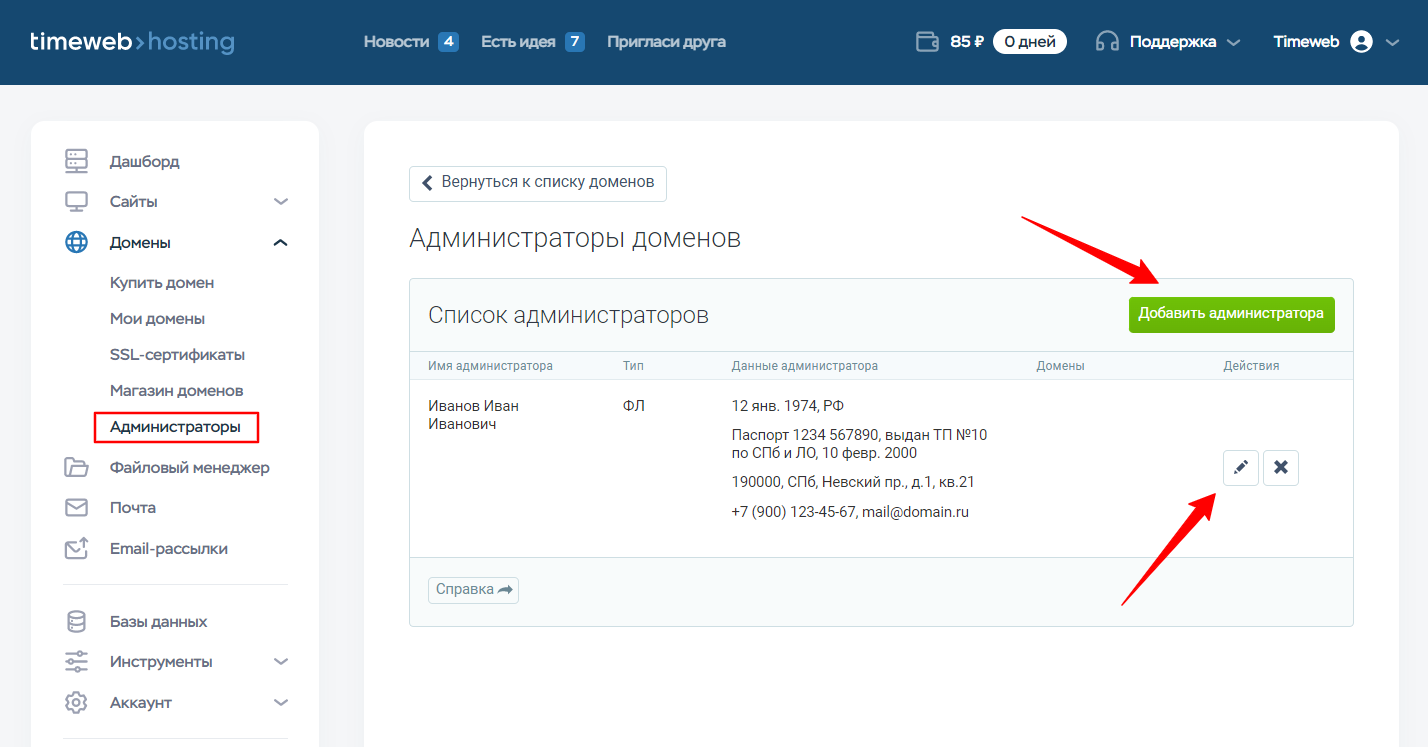Image resolution: width=1428 pixels, height=747 pixels.
Task: Collapse the Домены sidebar section
Action: coord(281,243)
